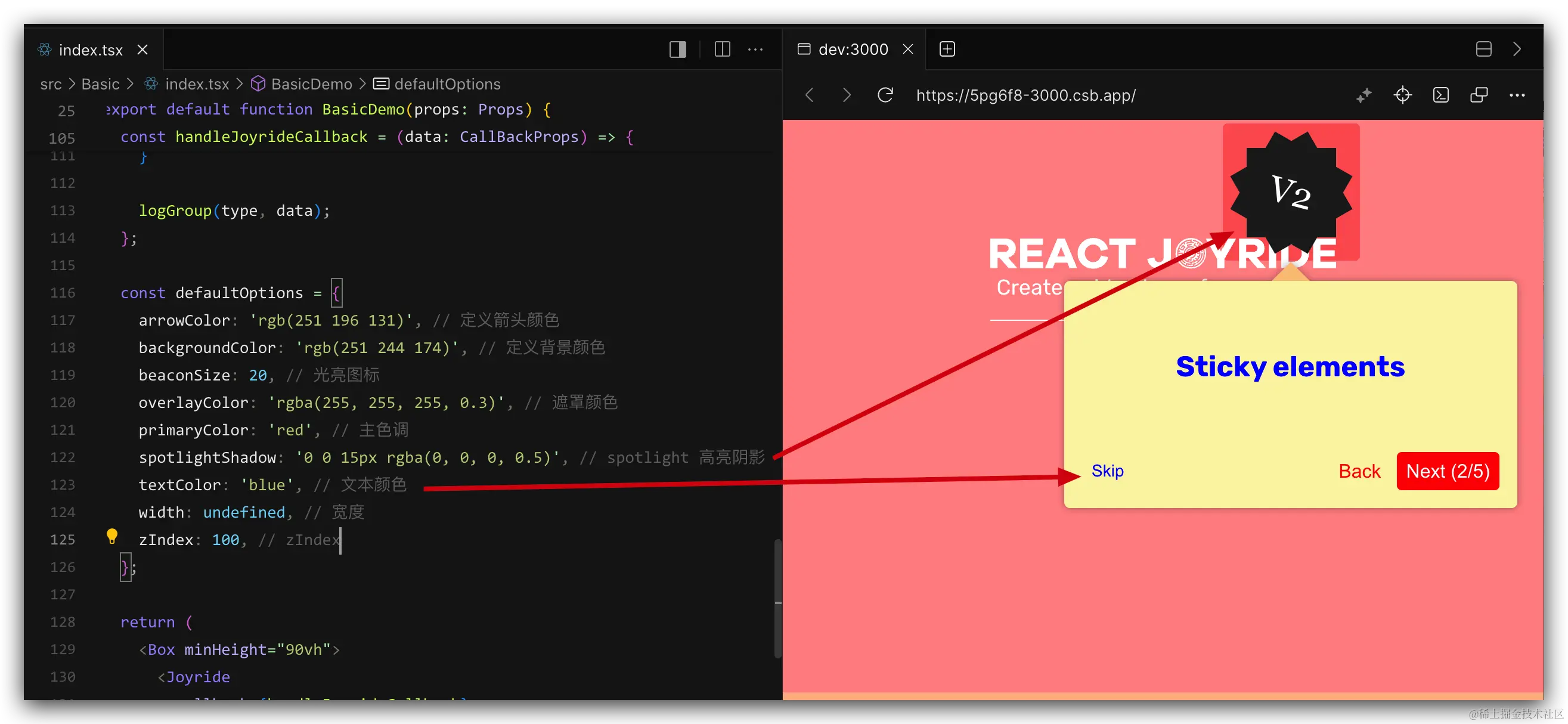1568x724 pixels.
Task: Open preview in new window icon
Action: [1479, 95]
